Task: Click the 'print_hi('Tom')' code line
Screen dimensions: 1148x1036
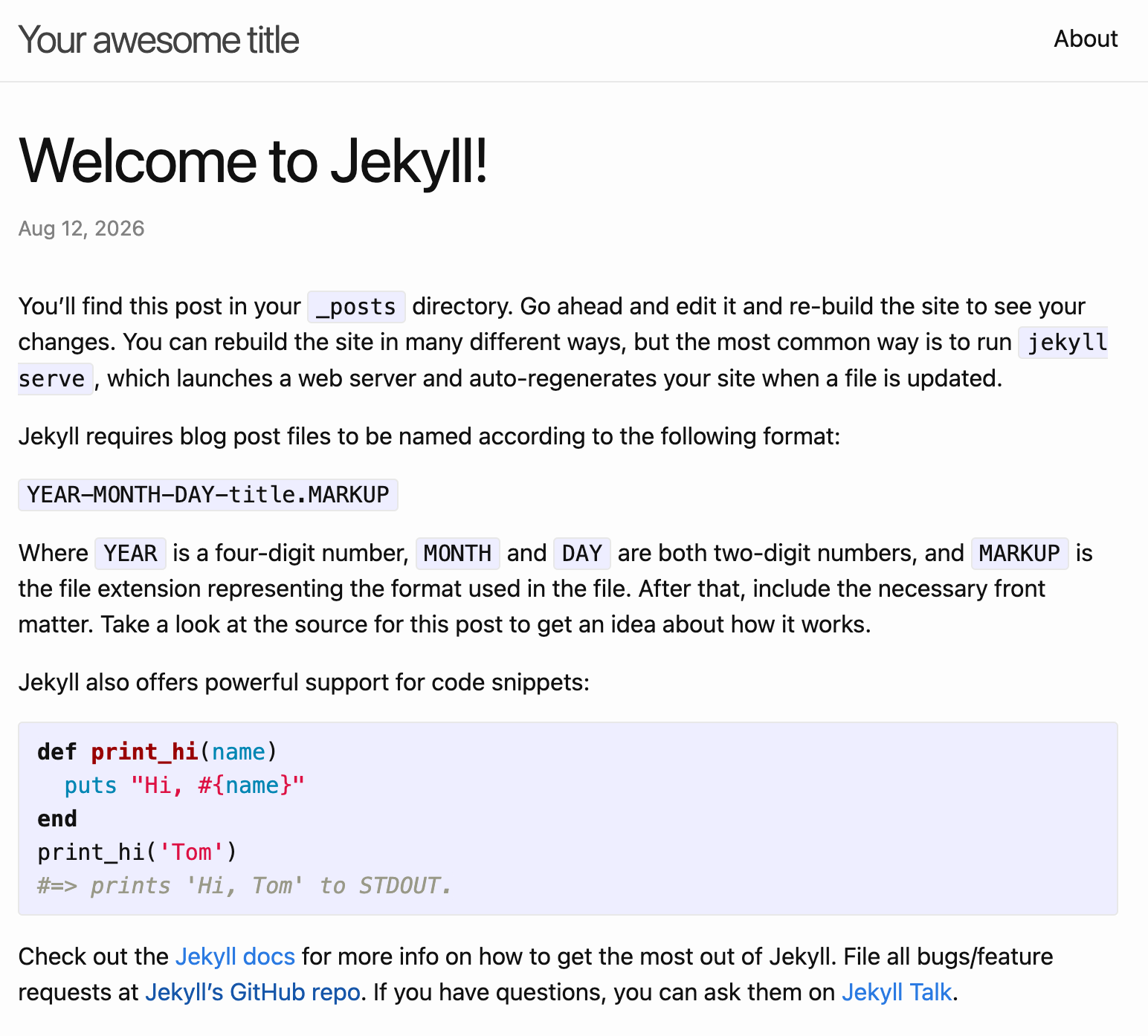Action: [x=138, y=852]
